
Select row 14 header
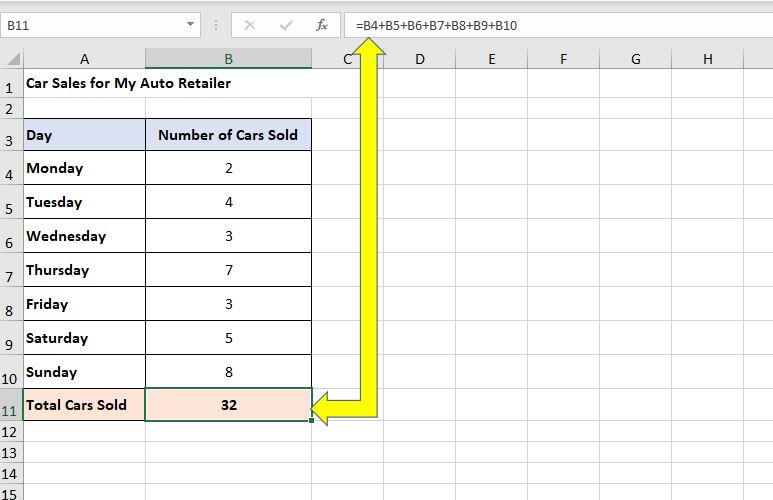(9, 474)
